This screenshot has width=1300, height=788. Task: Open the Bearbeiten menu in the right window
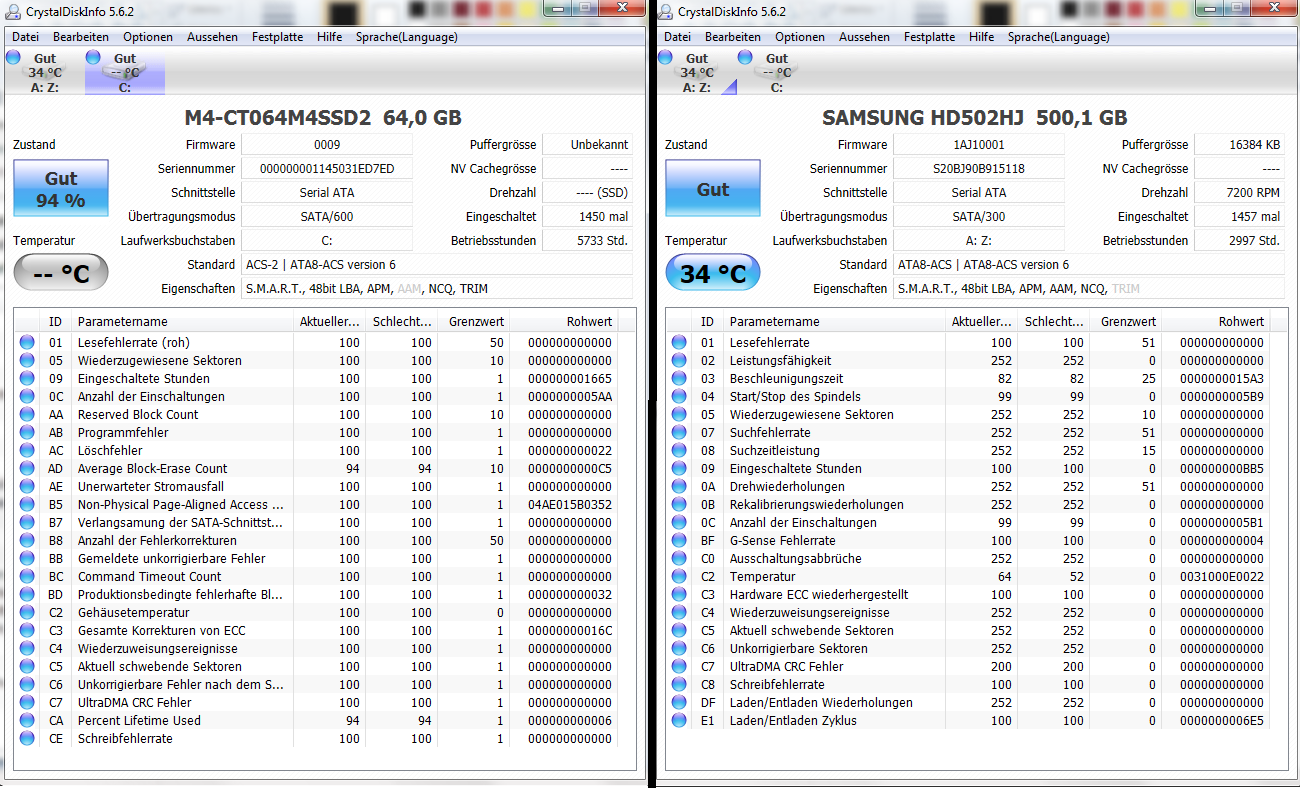733,37
